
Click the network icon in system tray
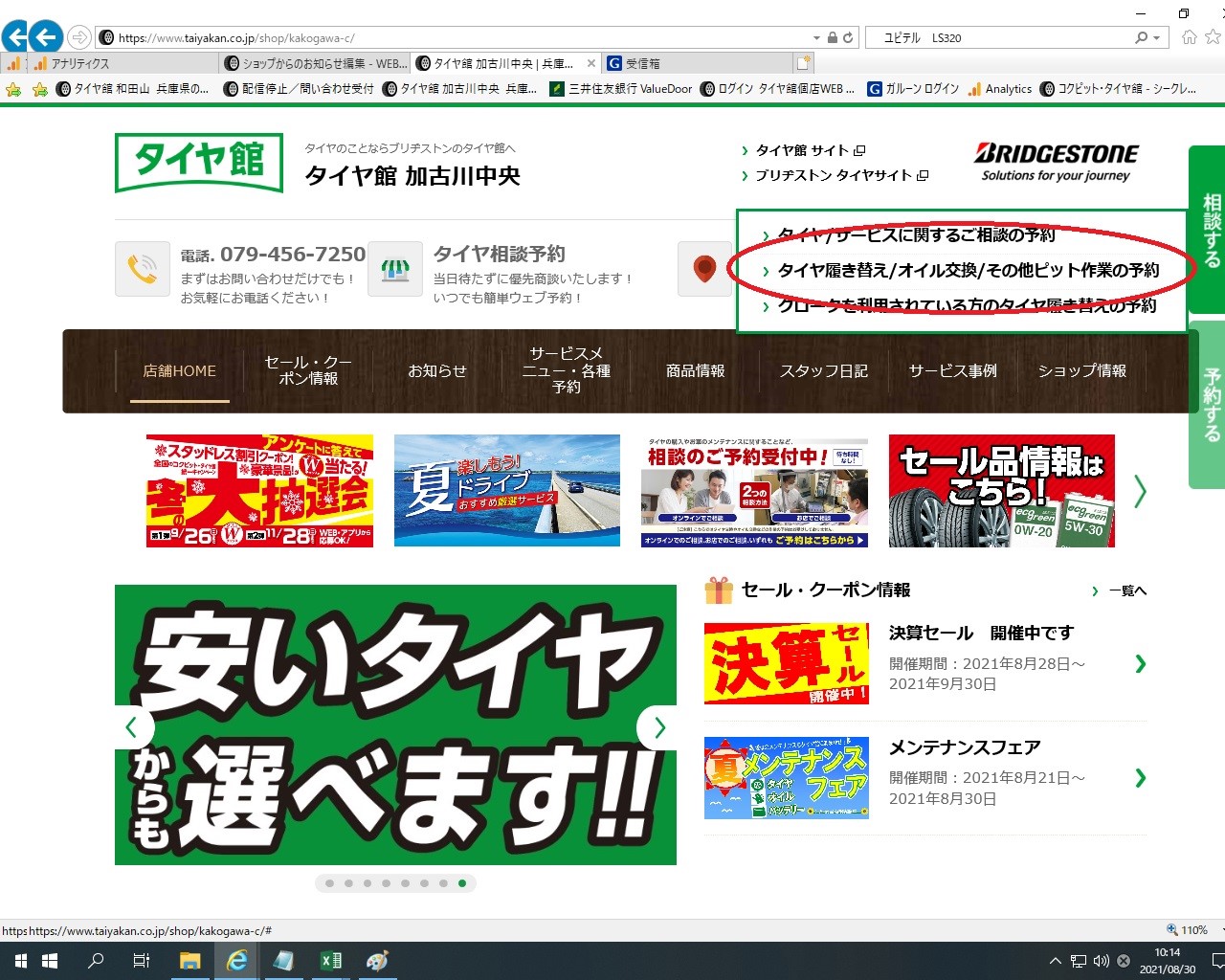(x=1079, y=961)
